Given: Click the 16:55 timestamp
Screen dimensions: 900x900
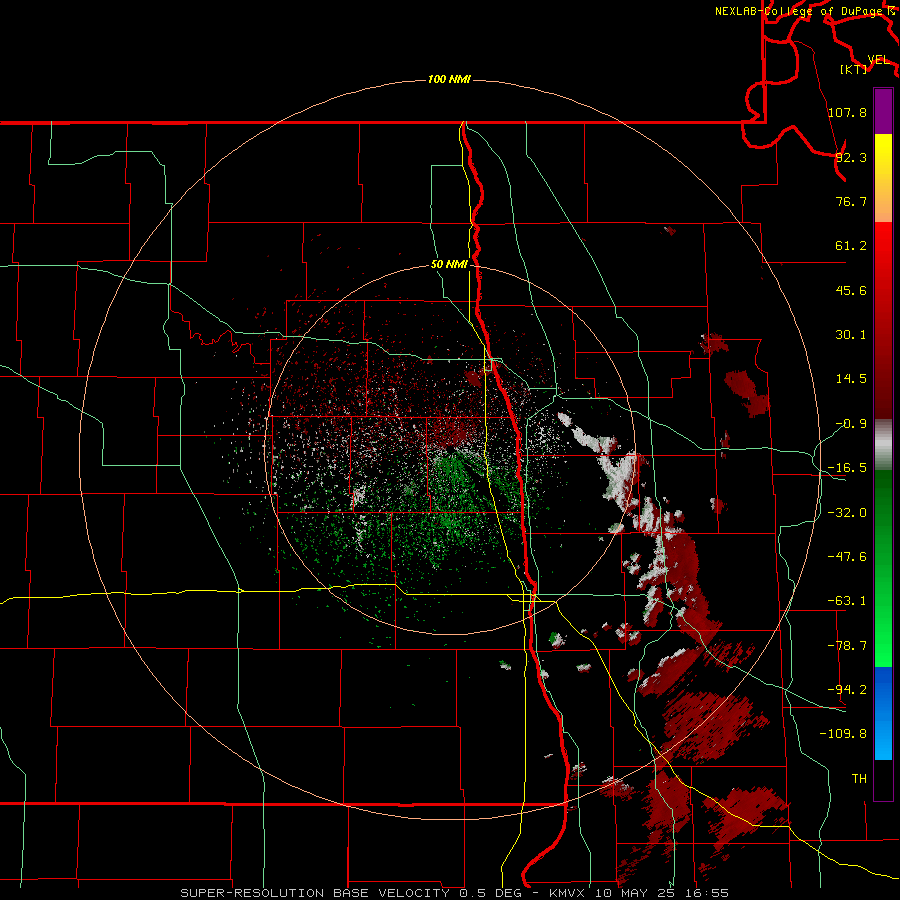Looking at the screenshot, I should pos(709,893).
